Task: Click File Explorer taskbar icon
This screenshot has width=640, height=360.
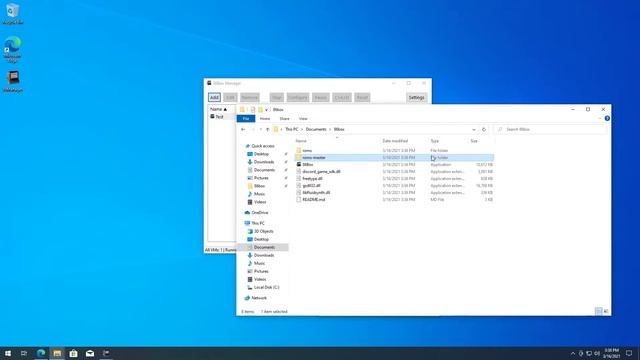Action: (57, 353)
